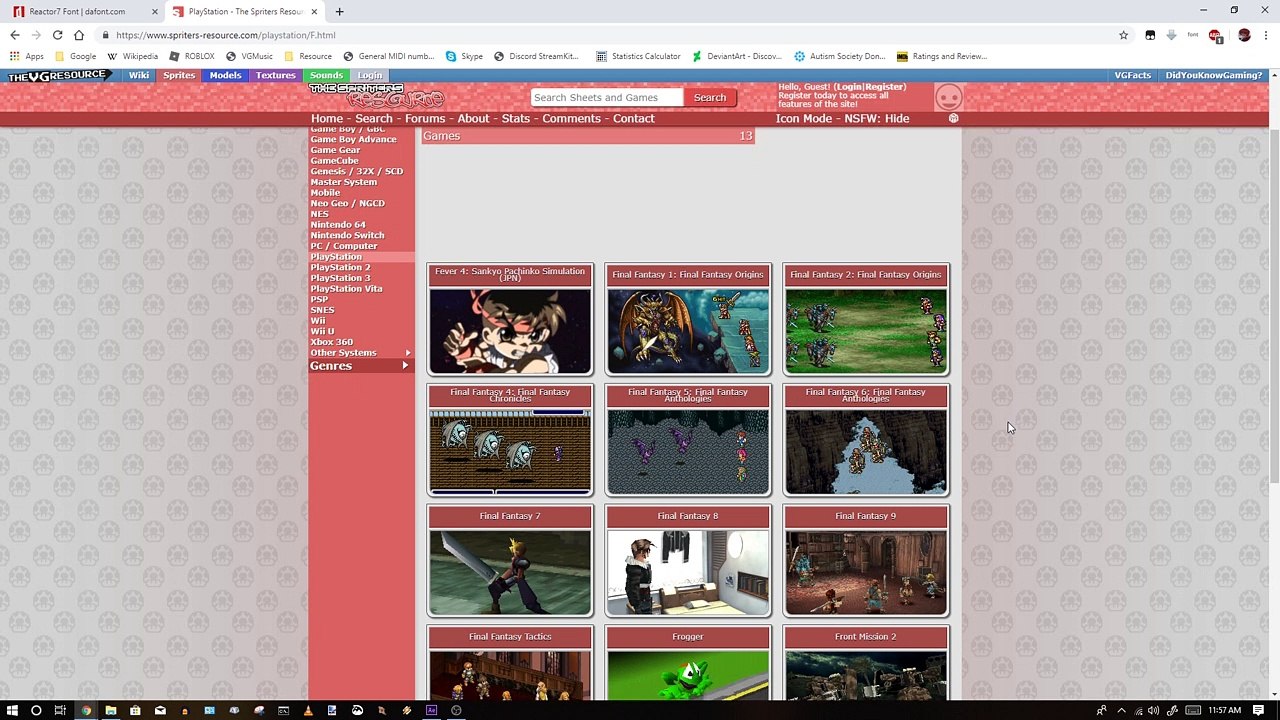1280x720 pixels.
Task: Open the Apps bookmarks grid icon
Action: click(x=15, y=56)
